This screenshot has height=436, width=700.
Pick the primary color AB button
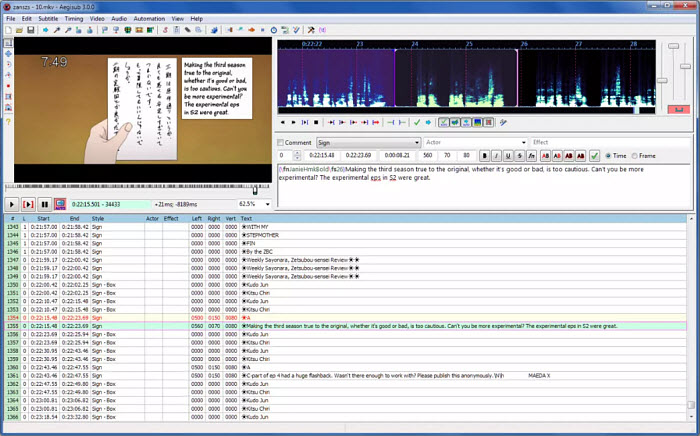pos(545,156)
